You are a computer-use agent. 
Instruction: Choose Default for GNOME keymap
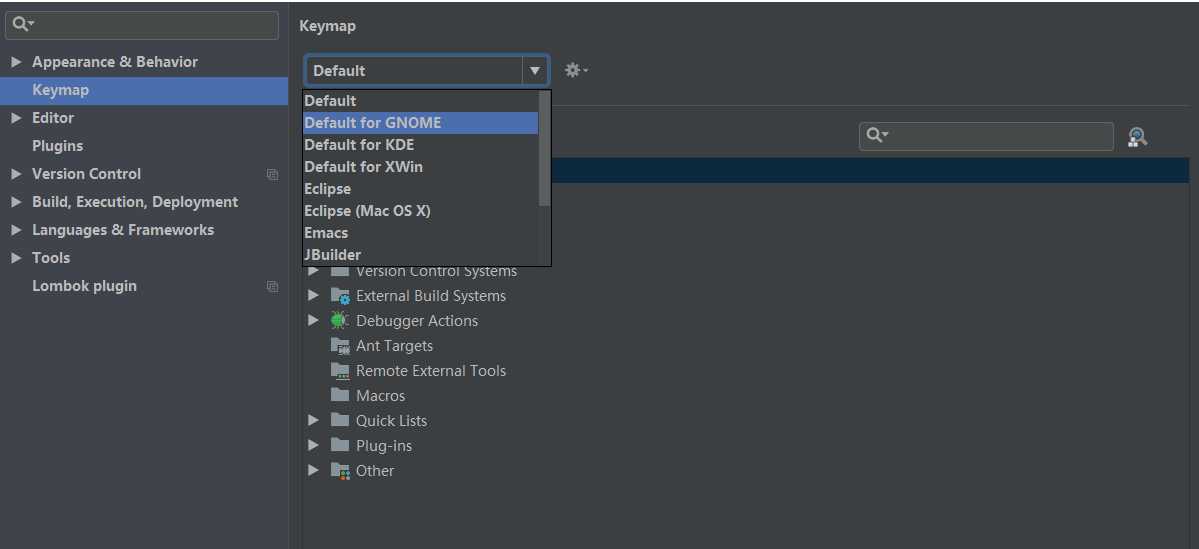pos(421,122)
